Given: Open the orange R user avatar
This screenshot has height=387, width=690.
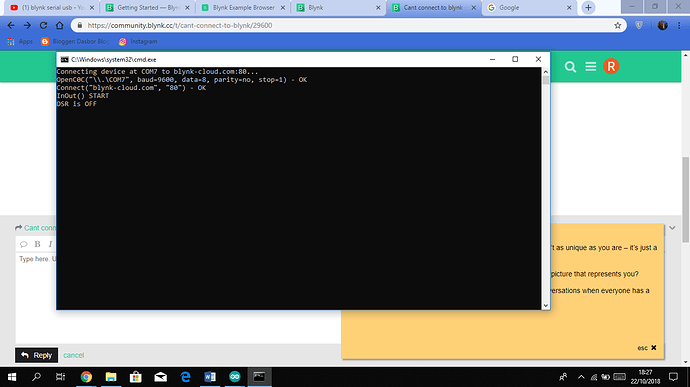Looking at the screenshot, I should pos(611,66).
